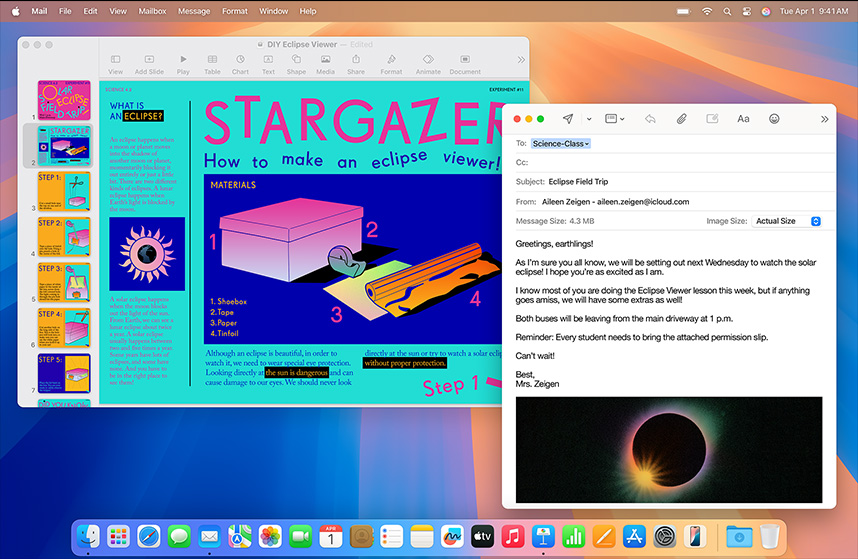The height and width of the screenshot is (559, 858).
Task: Open the emoji picker smiley icon
Action: (774, 118)
